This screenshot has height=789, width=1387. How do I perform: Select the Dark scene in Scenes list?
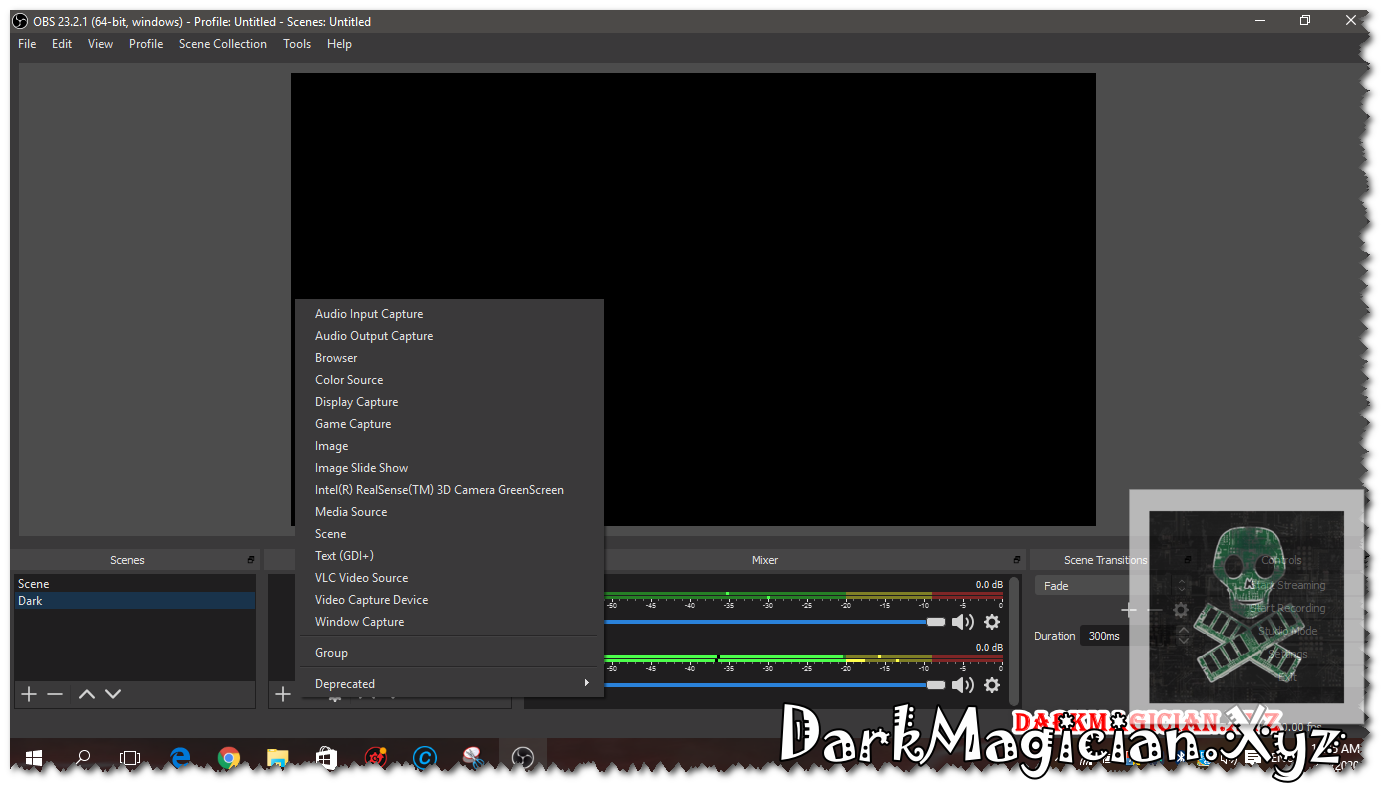pos(135,601)
